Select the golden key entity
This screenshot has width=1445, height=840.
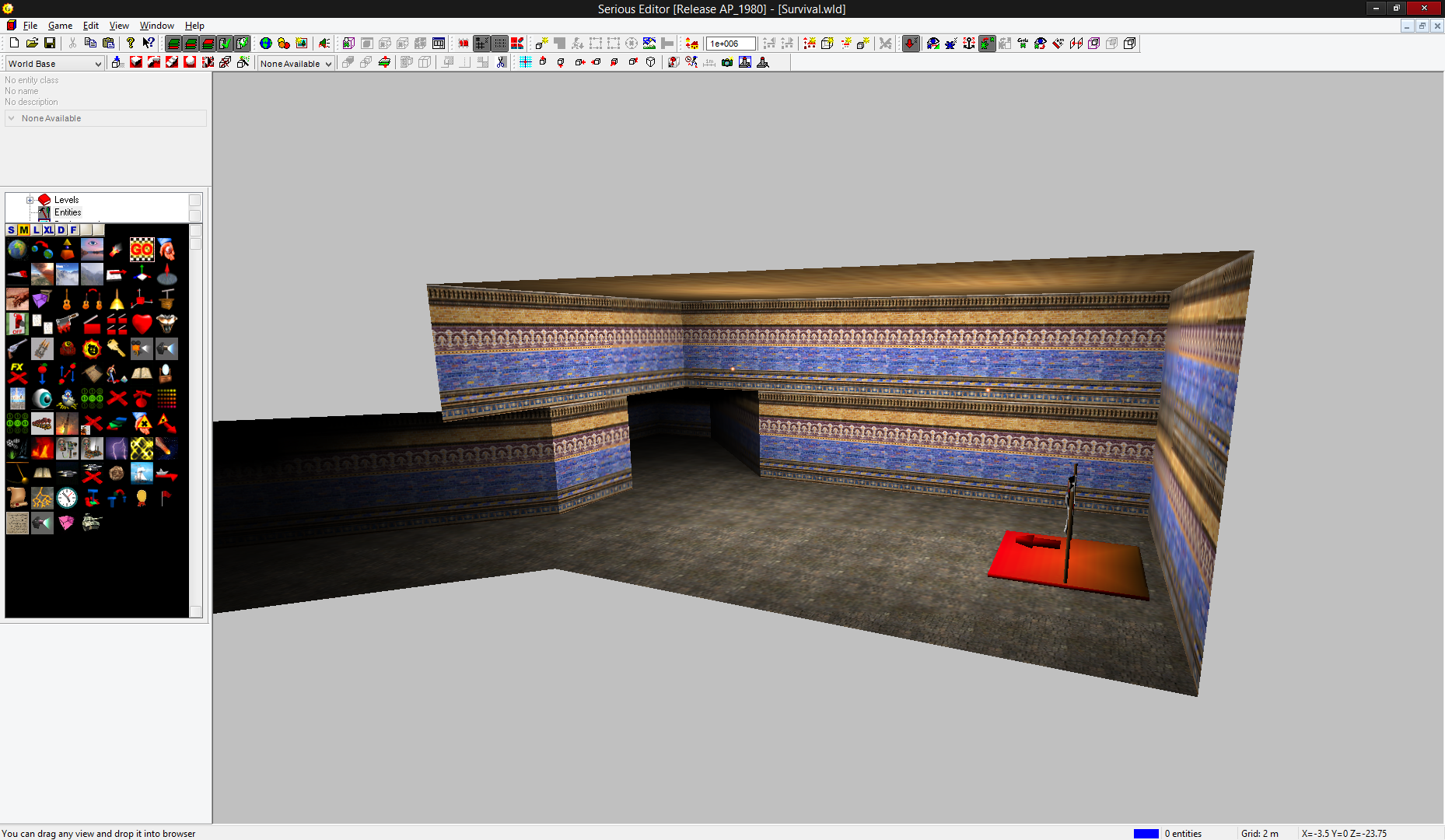tap(117, 348)
